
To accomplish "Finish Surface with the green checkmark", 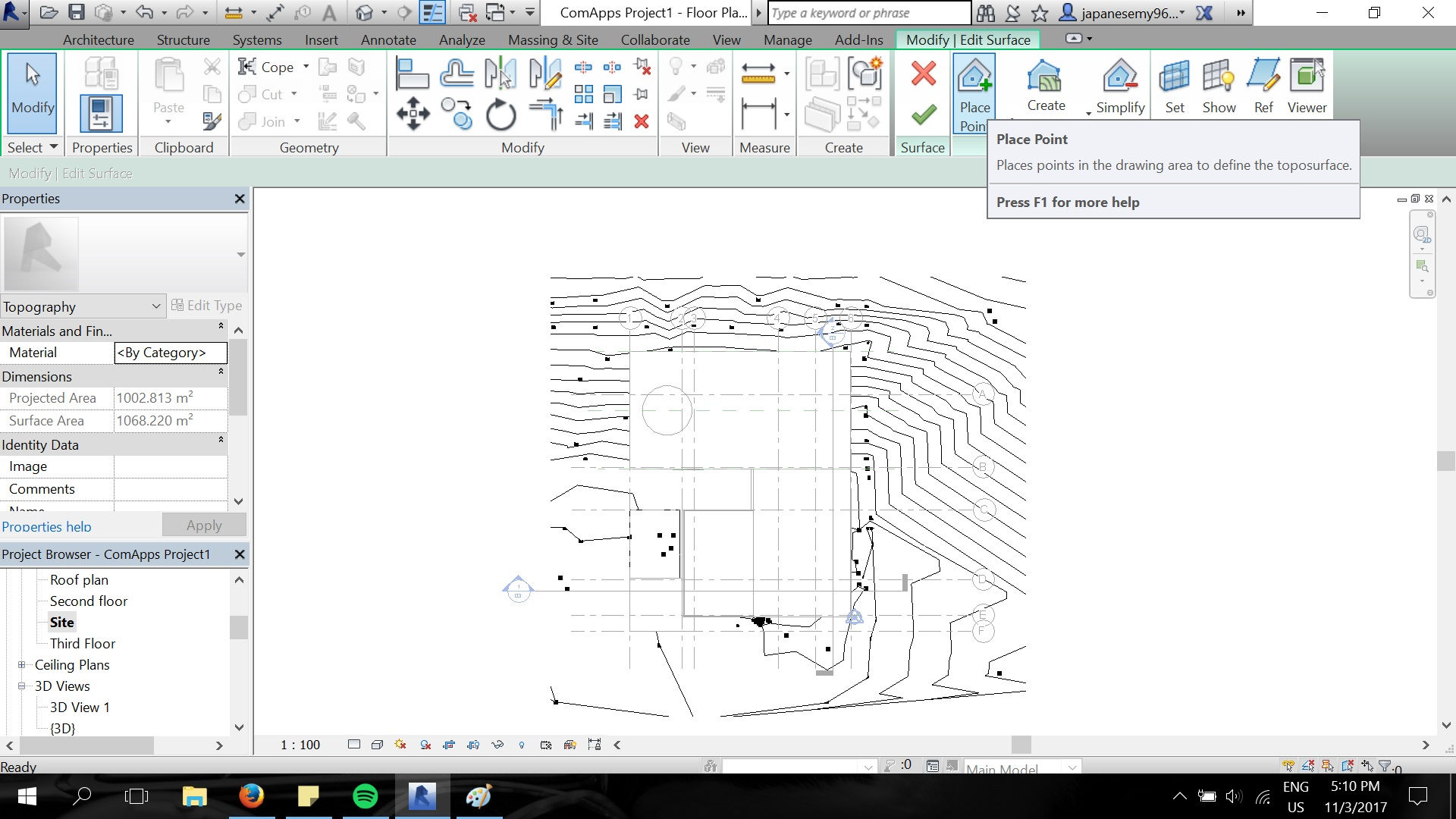I will (x=923, y=115).
